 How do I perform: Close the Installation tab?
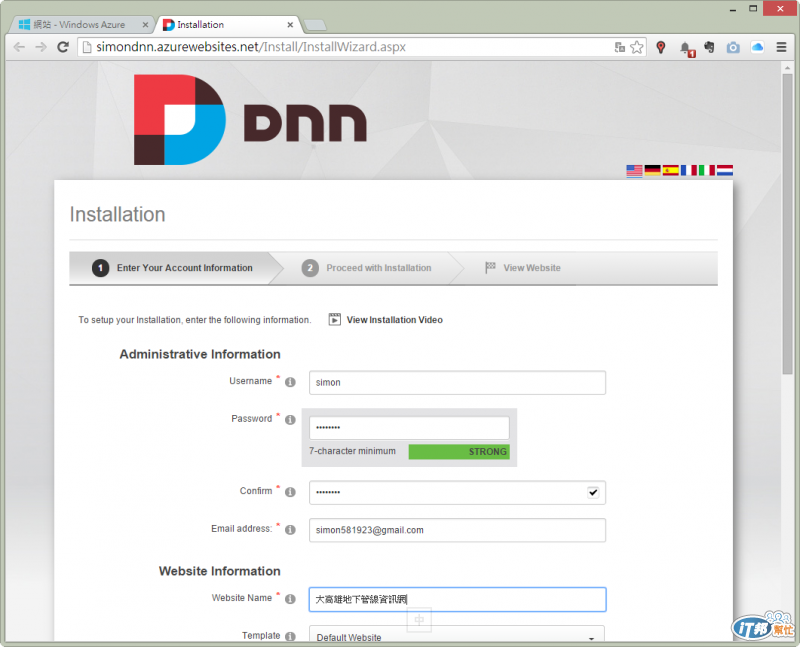(x=290, y=24)
